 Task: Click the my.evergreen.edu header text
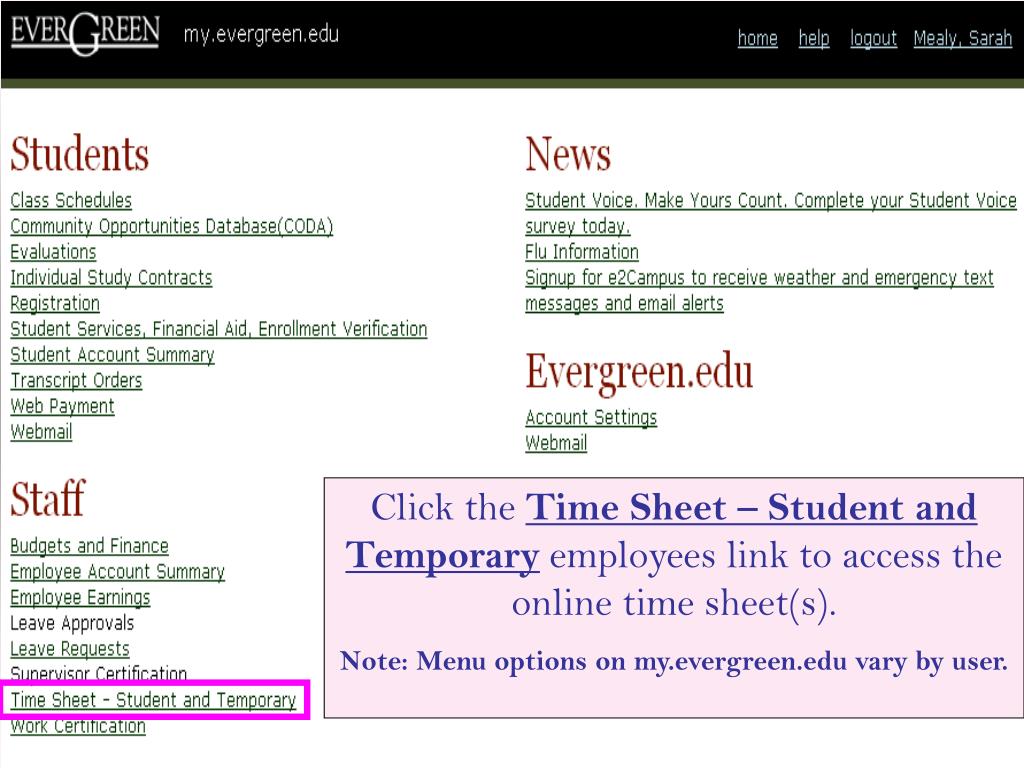261,34
